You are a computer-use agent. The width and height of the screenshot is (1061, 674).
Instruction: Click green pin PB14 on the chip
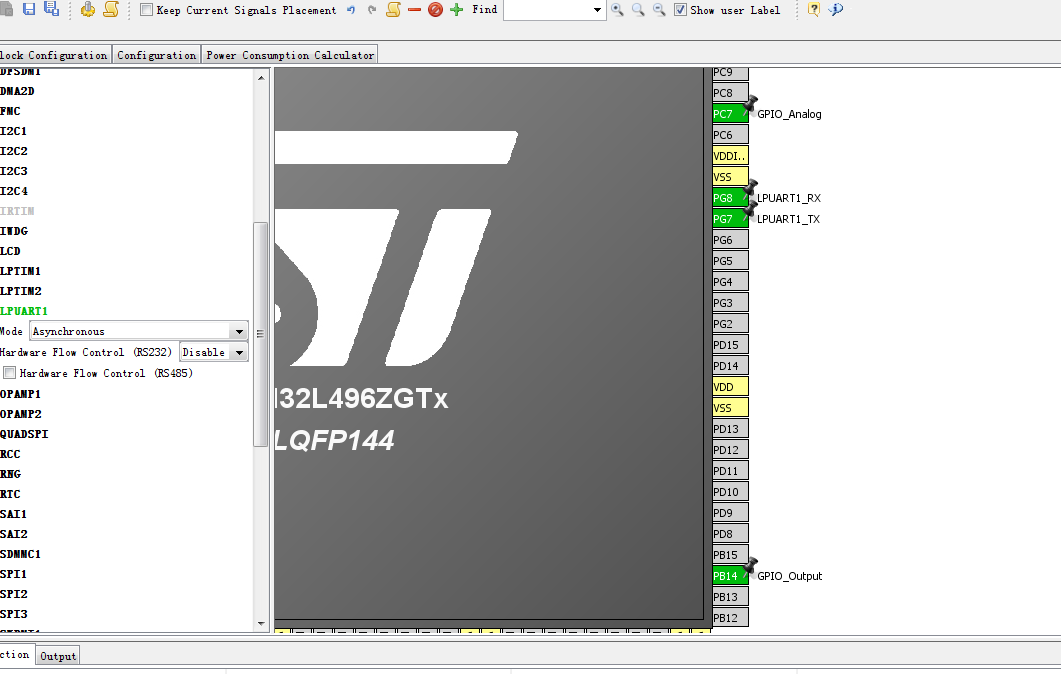[x=730, y=576]
